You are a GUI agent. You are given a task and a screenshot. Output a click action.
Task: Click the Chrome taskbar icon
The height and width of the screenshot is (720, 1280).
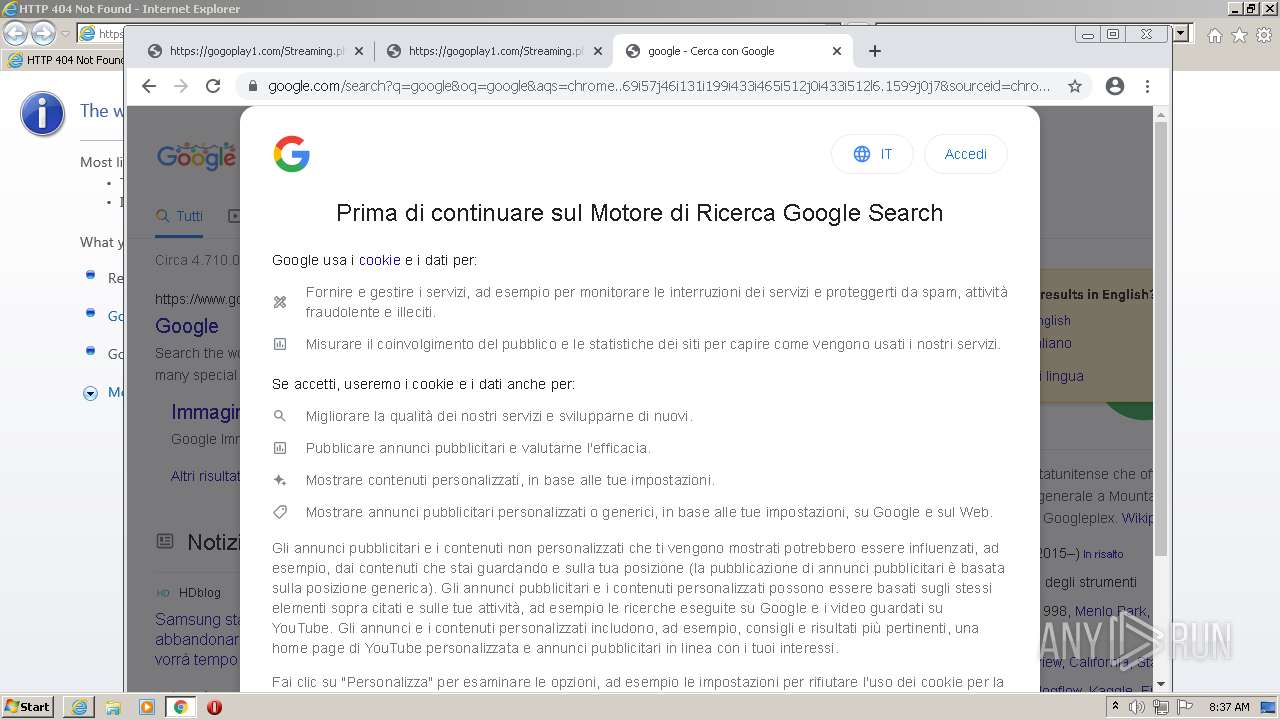(180, 707)
